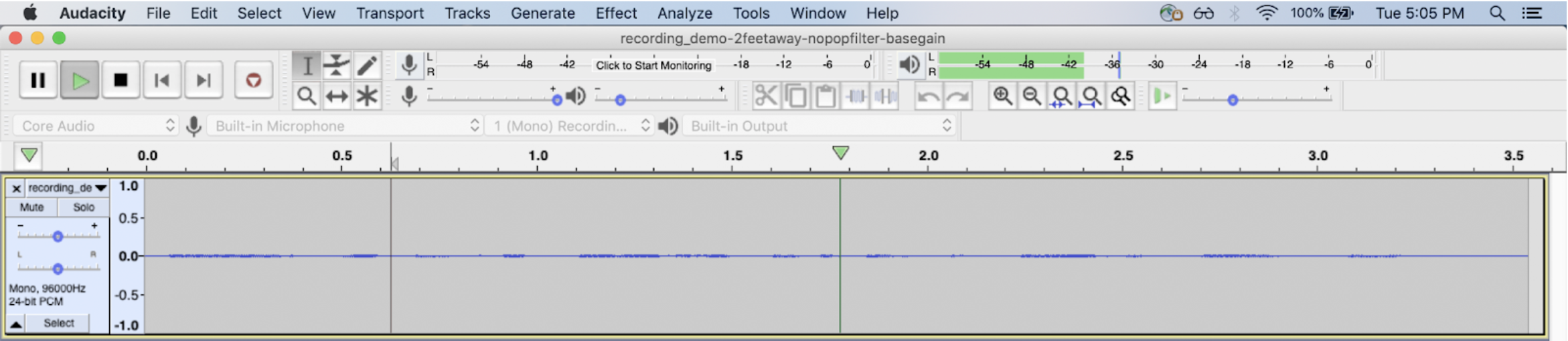Click the Wi-Fi icon in menu bar

click(x=1267, y=13)
